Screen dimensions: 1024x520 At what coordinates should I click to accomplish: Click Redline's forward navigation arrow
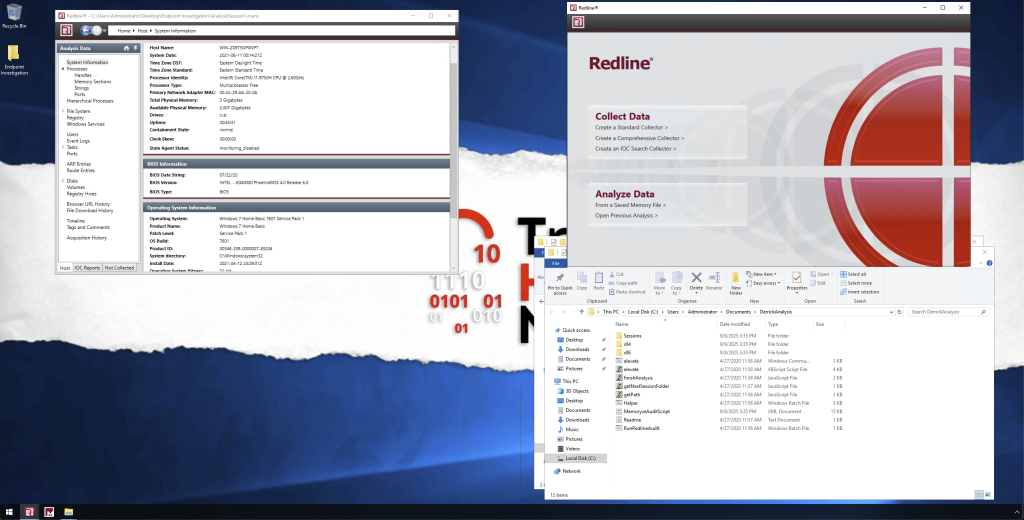(x=97, y=30)
